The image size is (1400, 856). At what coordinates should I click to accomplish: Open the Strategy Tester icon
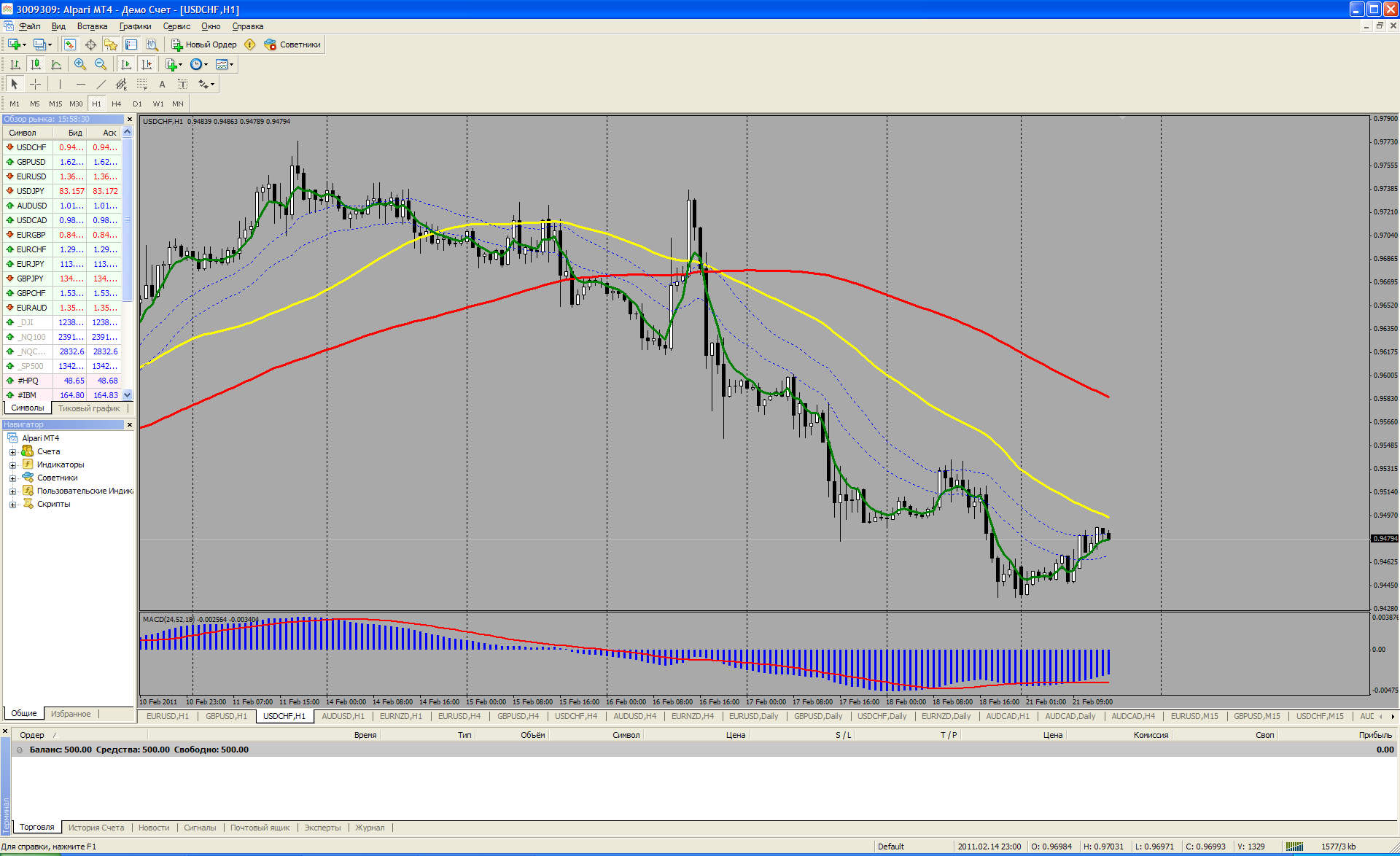(152, 44)
